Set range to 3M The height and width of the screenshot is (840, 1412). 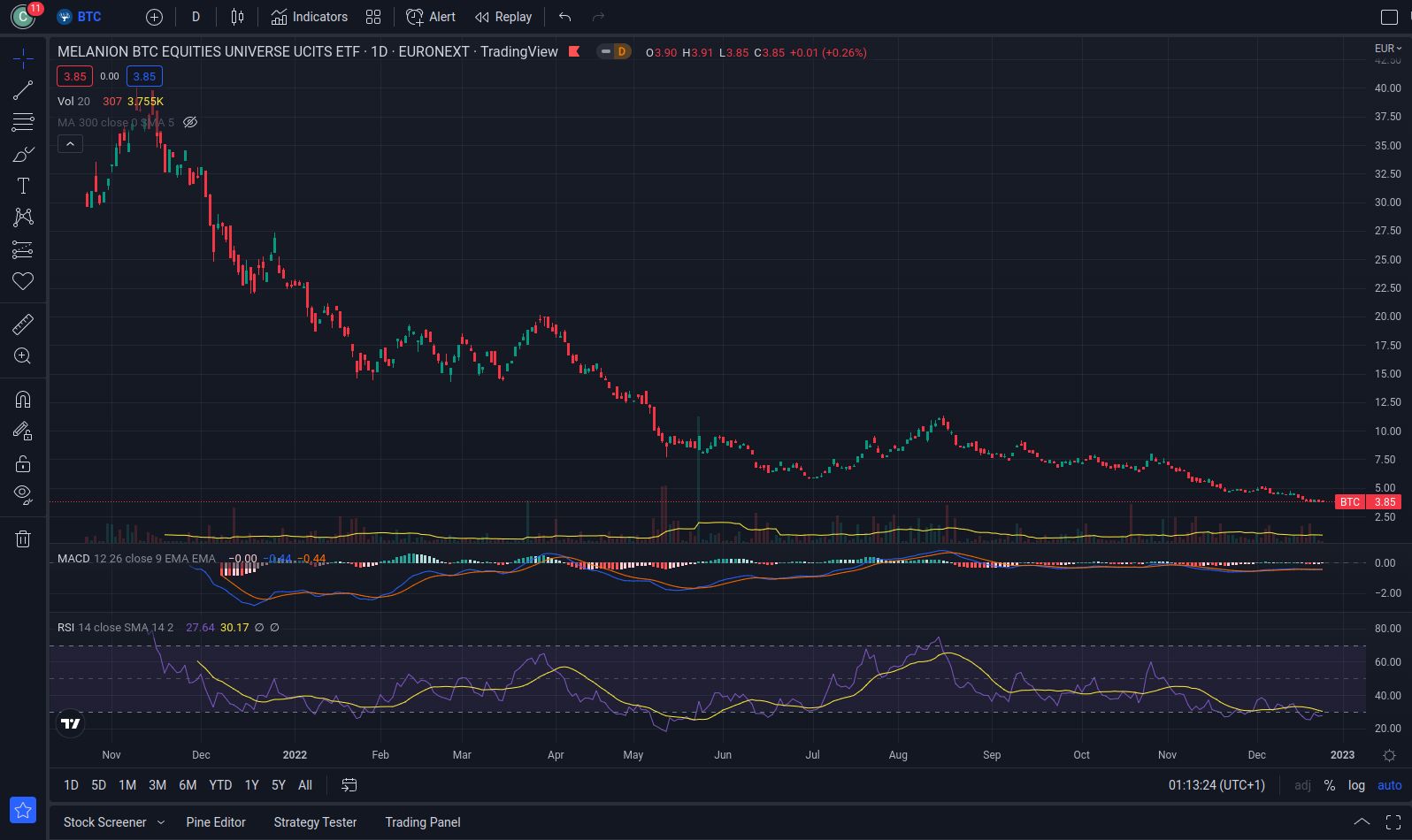[157, 785]
